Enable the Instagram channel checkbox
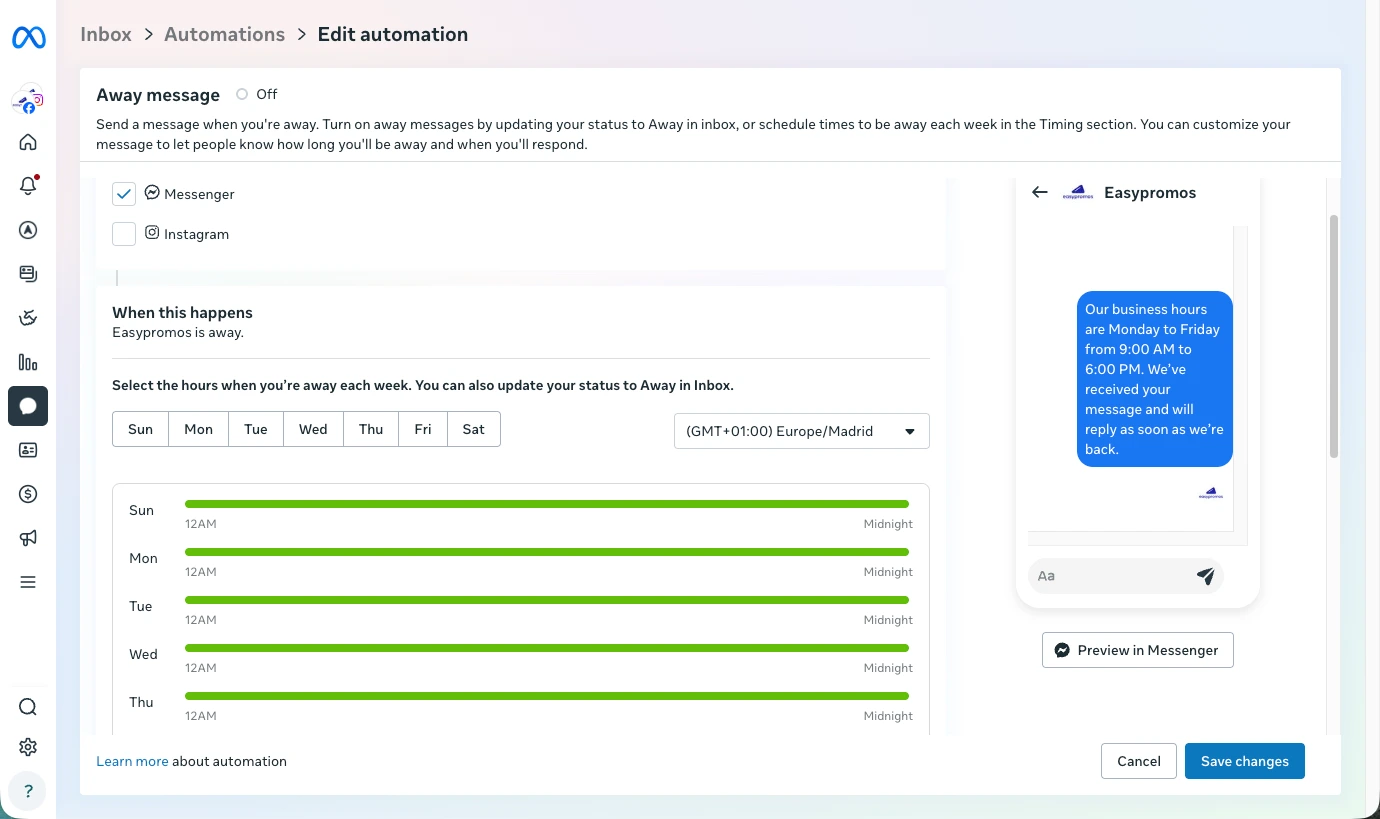1380x819 pixels. point(123,233)
